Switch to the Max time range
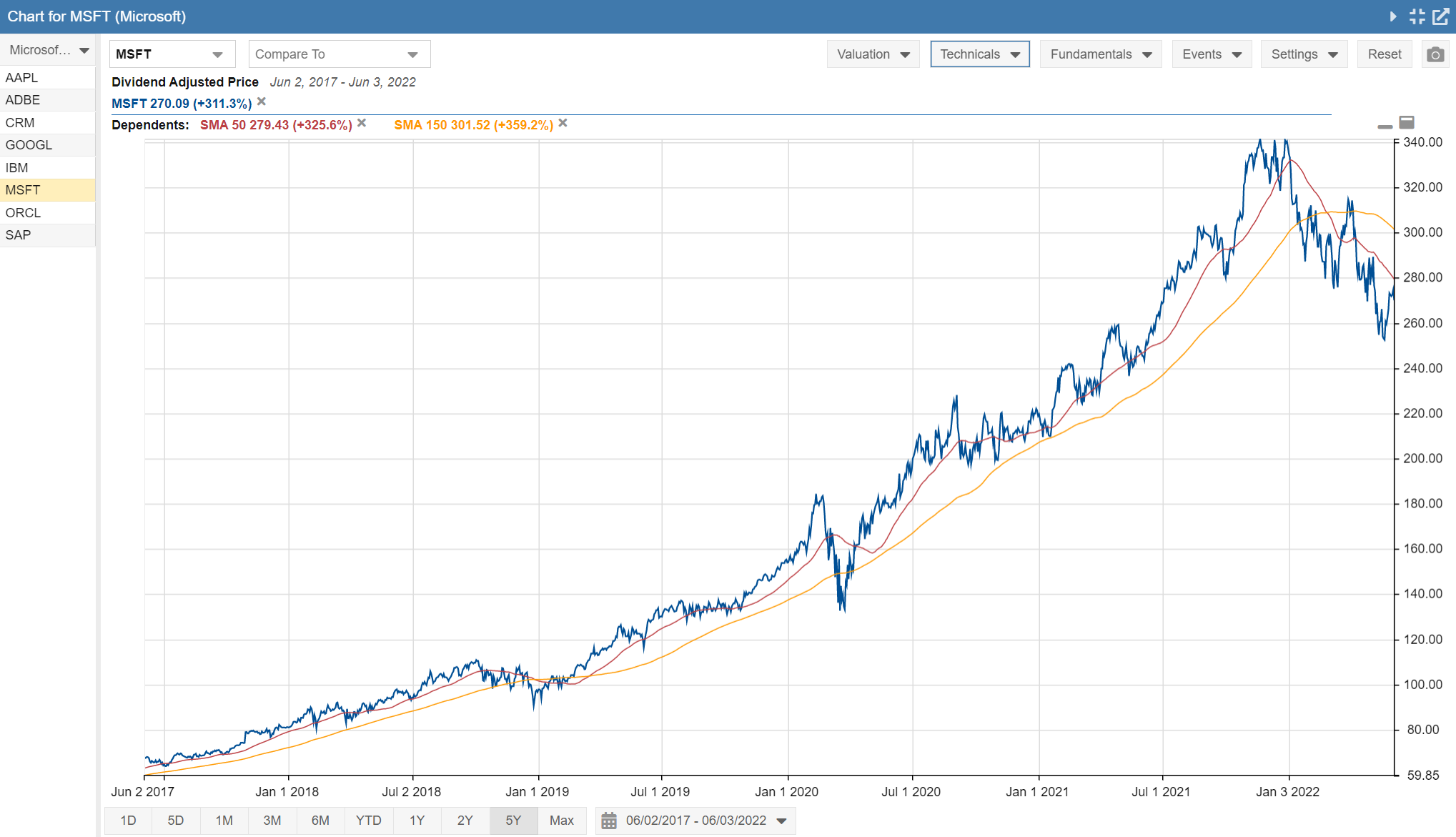1456x837 pixels. (x=562, y=821)
